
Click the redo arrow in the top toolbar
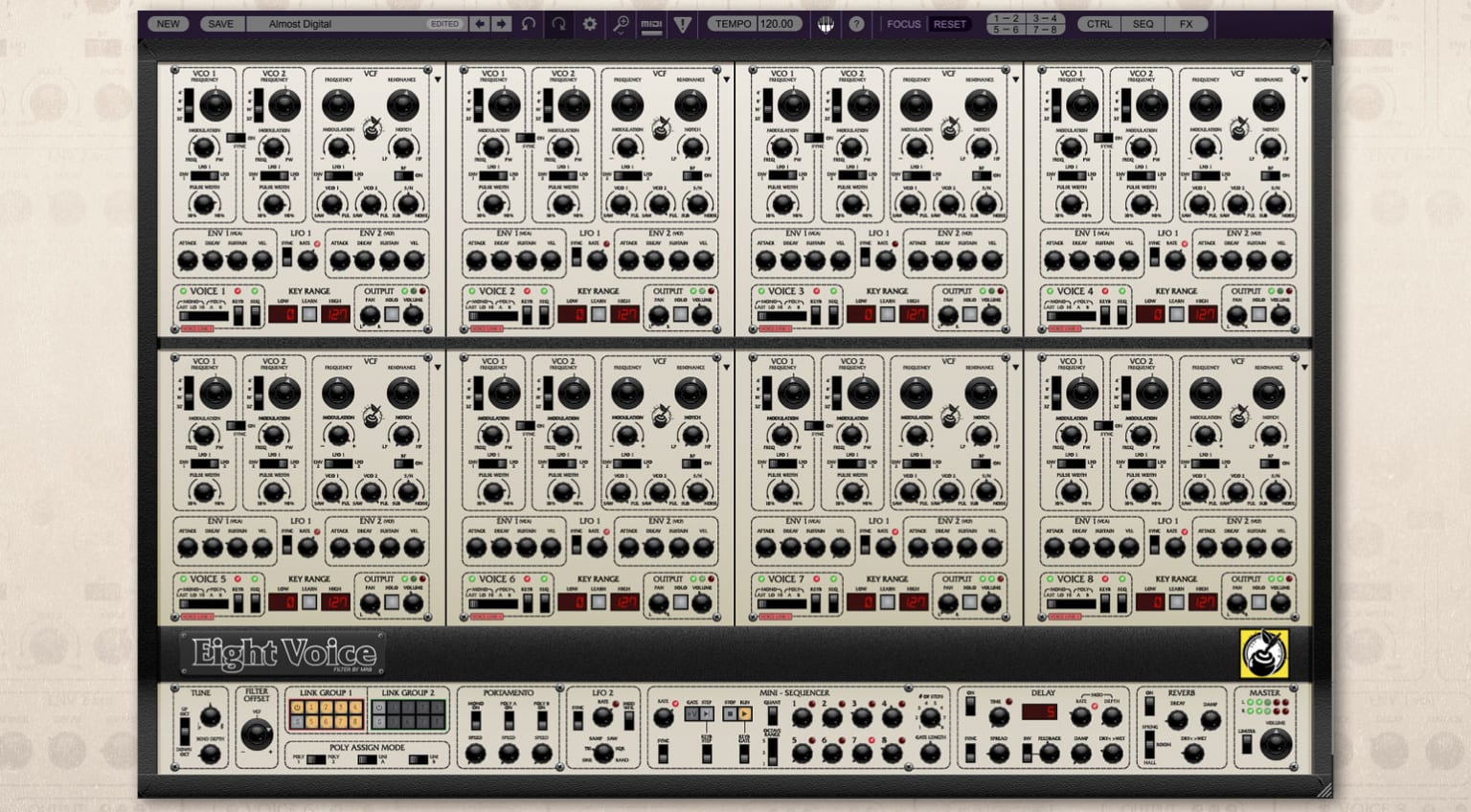(x=559, y=24)
